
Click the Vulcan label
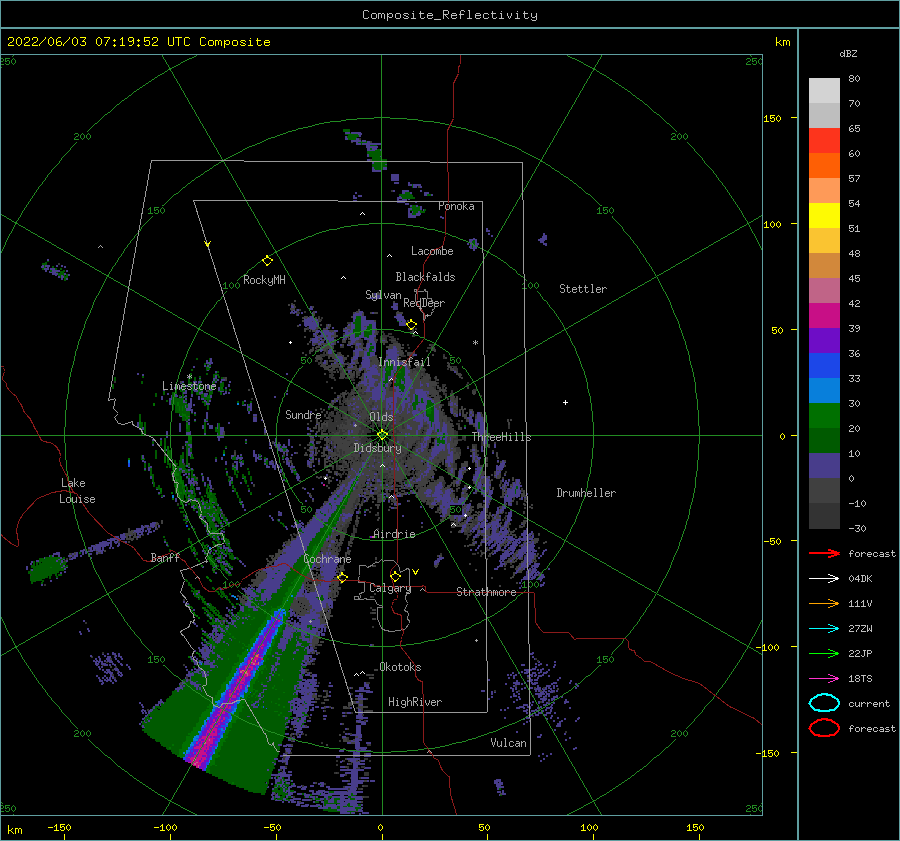509,743
